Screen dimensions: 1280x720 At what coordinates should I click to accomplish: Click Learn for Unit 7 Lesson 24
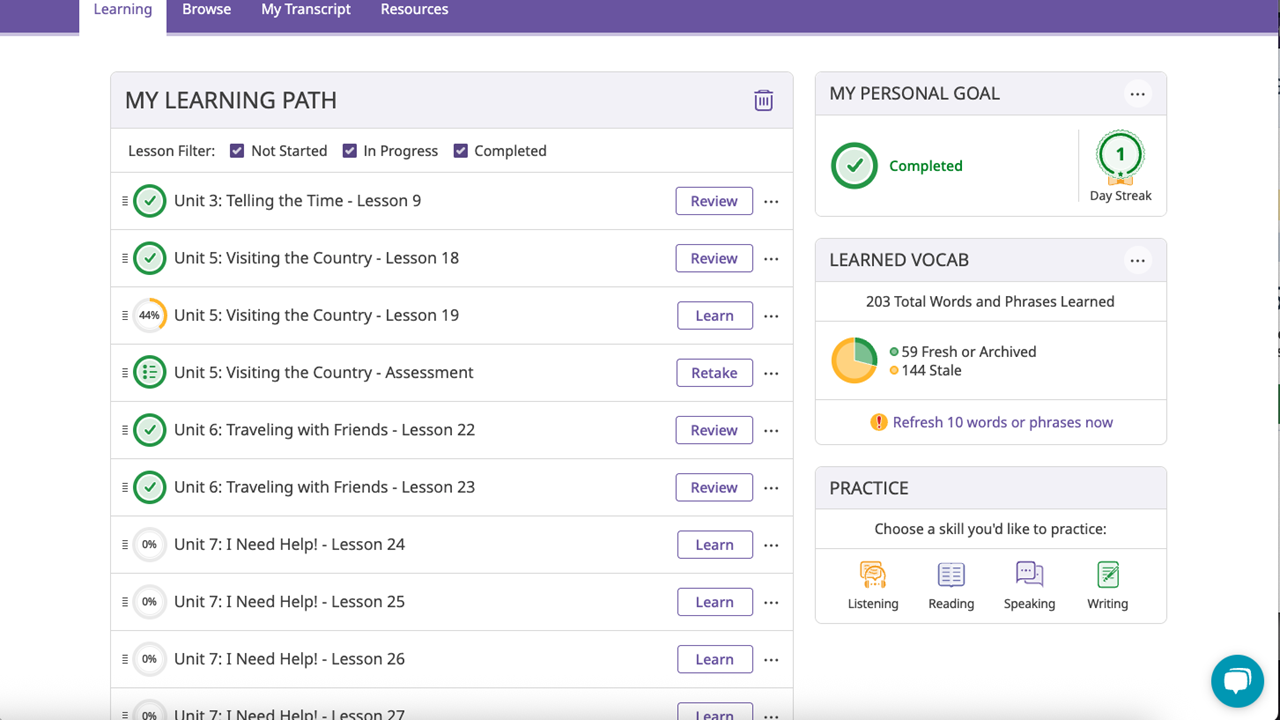715,545
